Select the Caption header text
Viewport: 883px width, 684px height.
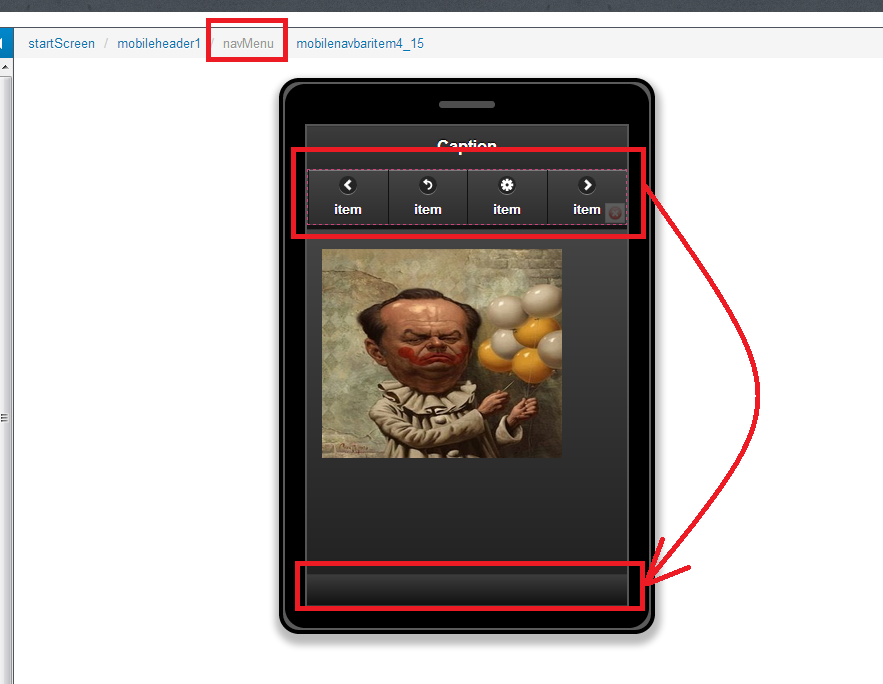pos(467,146)
